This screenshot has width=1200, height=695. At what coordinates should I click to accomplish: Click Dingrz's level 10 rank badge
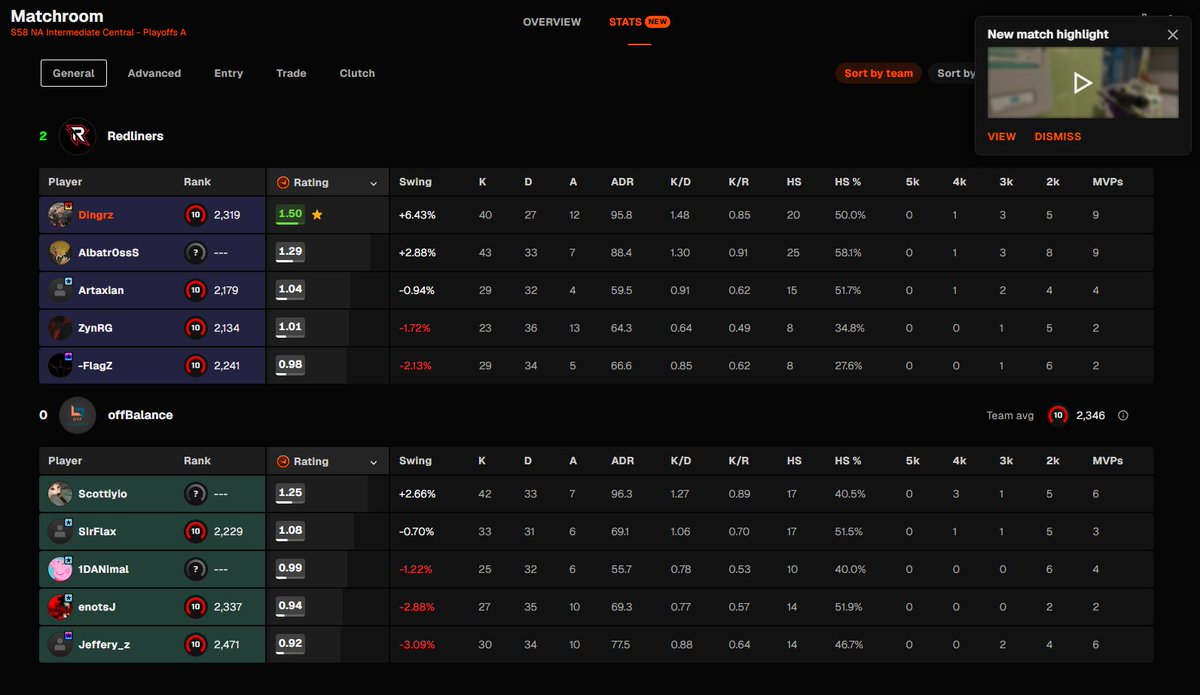[x=195, y=215]
